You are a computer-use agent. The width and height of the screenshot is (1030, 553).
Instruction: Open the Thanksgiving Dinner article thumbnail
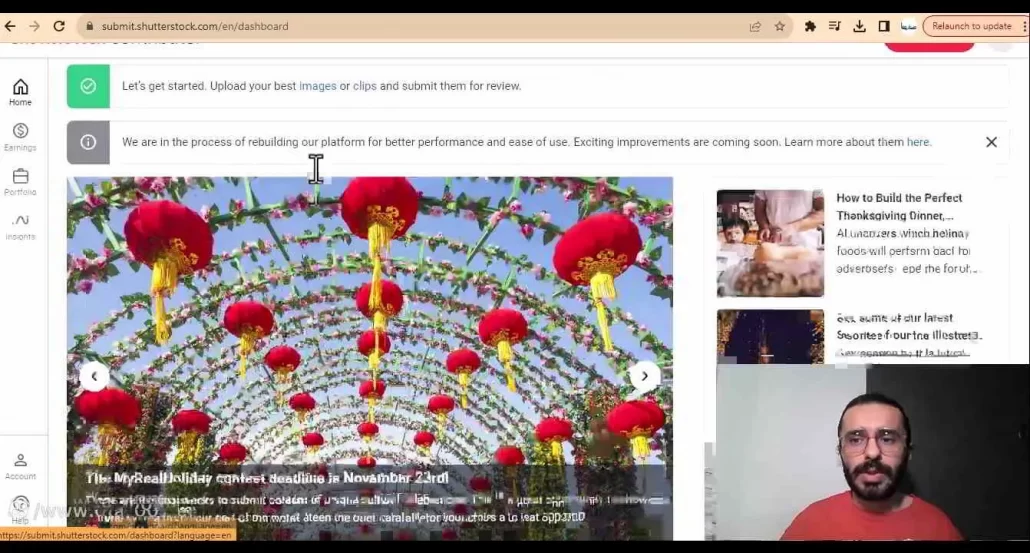click(x=770, y=243)
